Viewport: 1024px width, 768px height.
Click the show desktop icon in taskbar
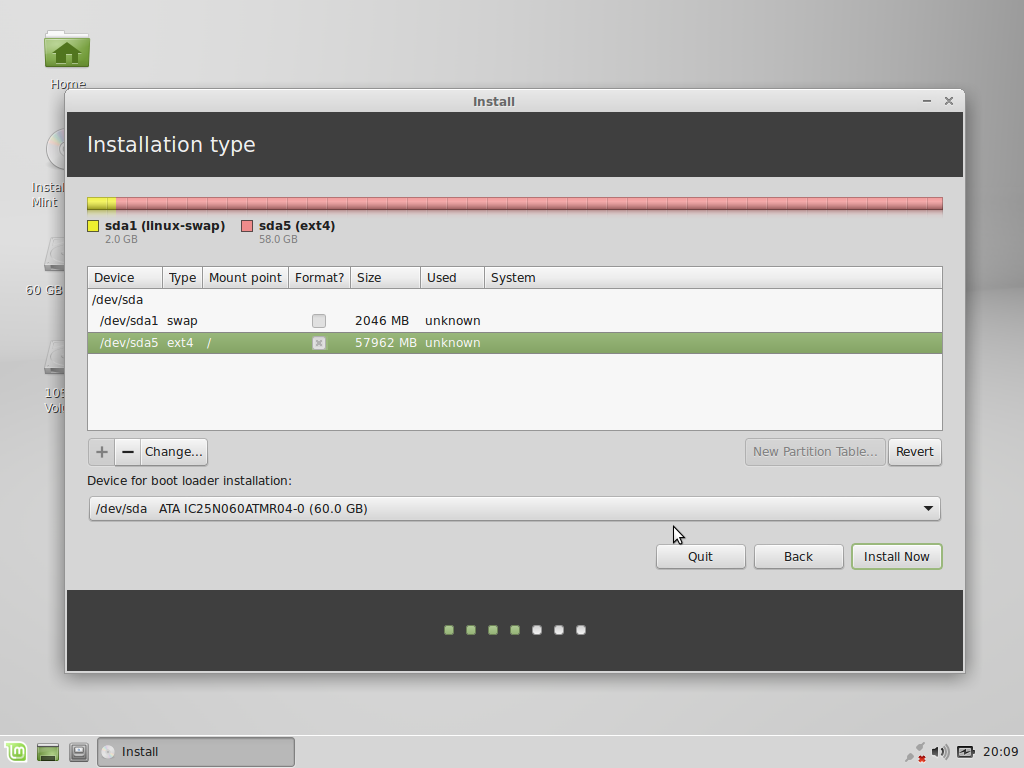point(48,752)
